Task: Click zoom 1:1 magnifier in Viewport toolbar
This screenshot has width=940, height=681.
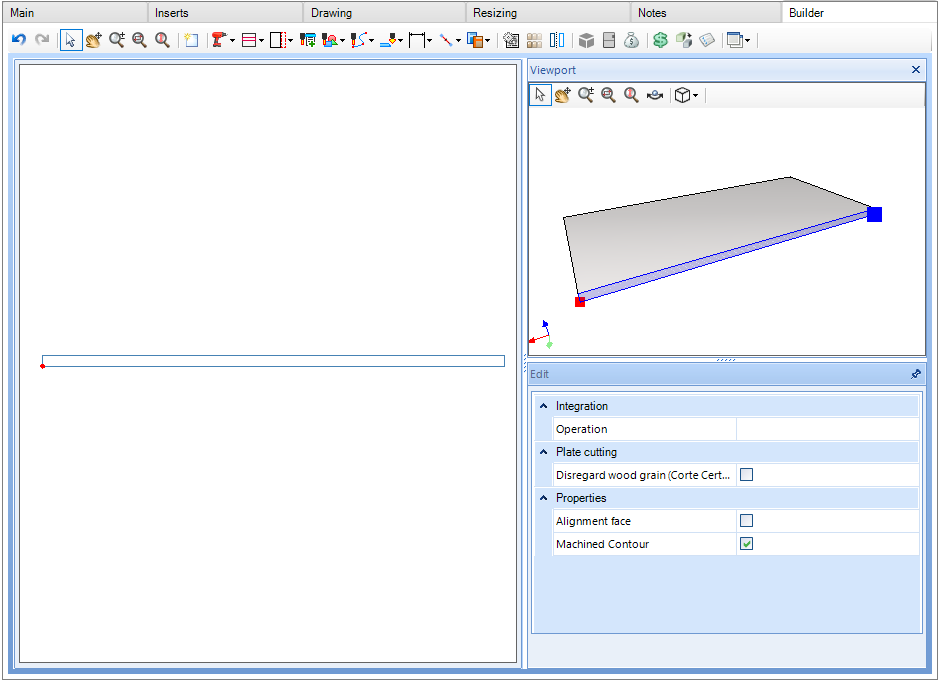Action: (631, 95)
